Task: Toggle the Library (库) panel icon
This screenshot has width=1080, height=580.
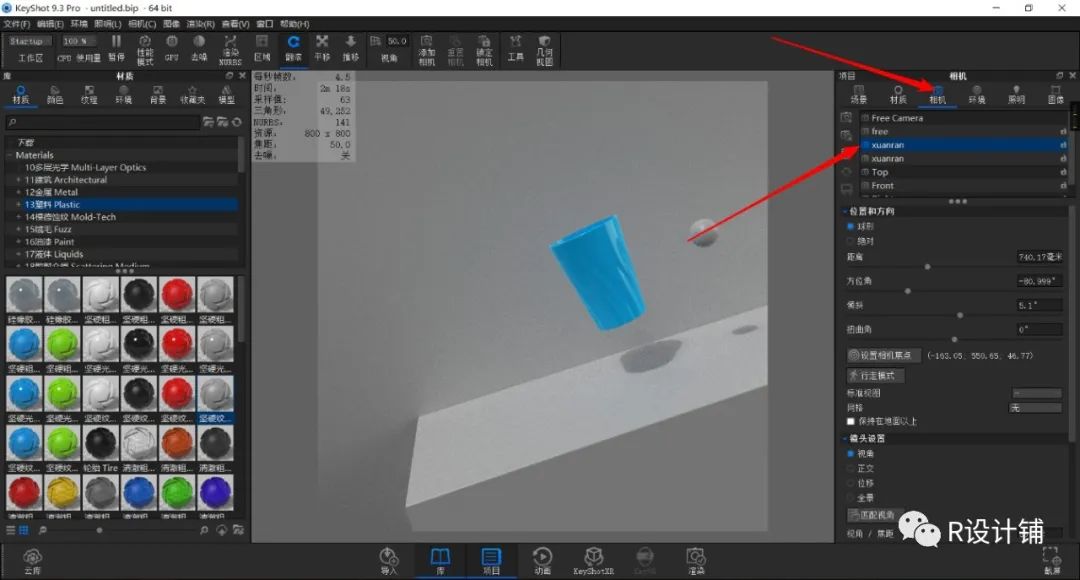Action: (x=440, y=561)
